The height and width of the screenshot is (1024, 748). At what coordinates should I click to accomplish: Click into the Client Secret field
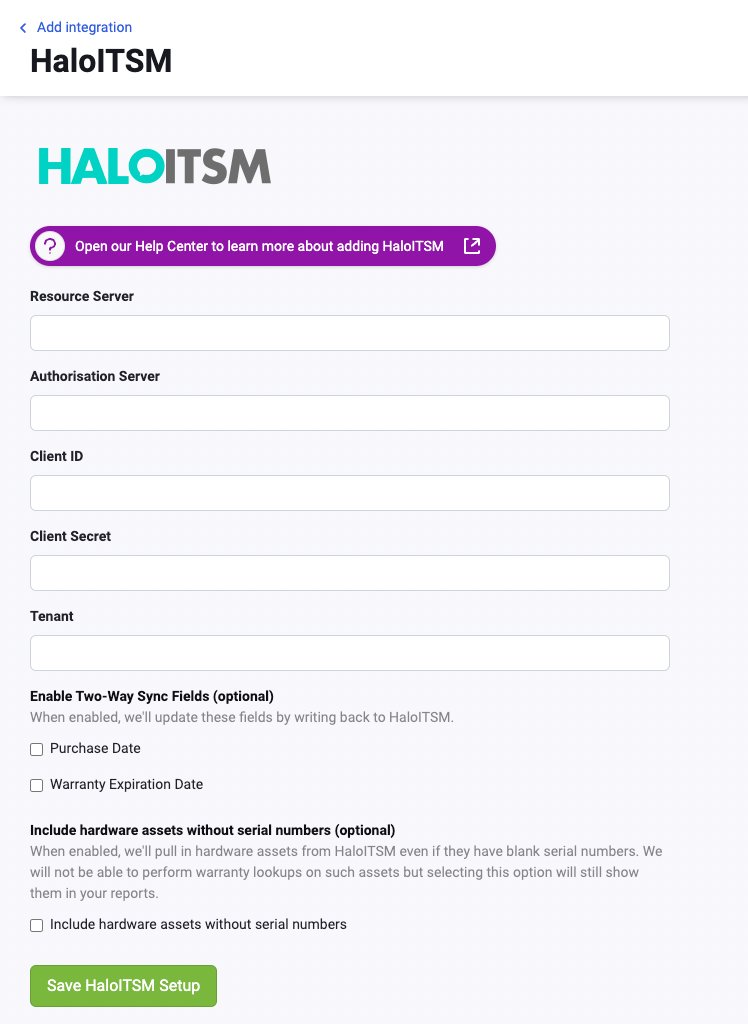[350, 573]
